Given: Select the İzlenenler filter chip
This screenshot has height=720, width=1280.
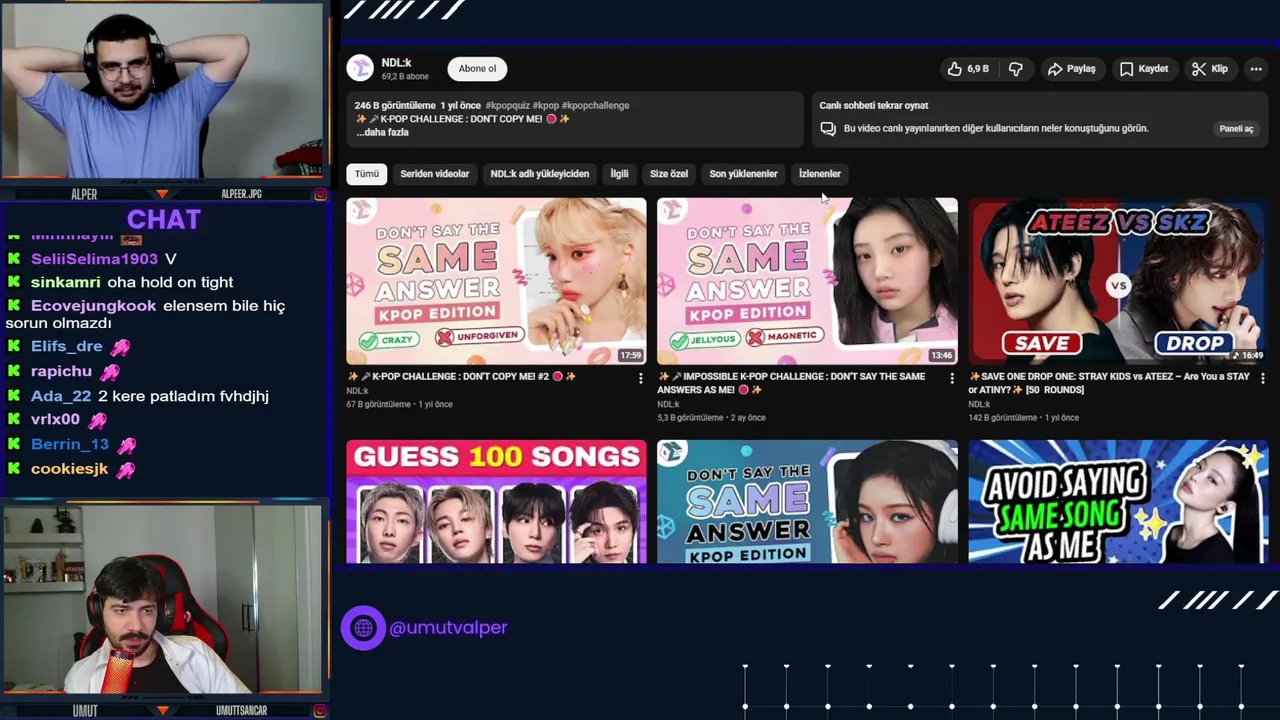Looking at the screenshot, I should 820,174.
